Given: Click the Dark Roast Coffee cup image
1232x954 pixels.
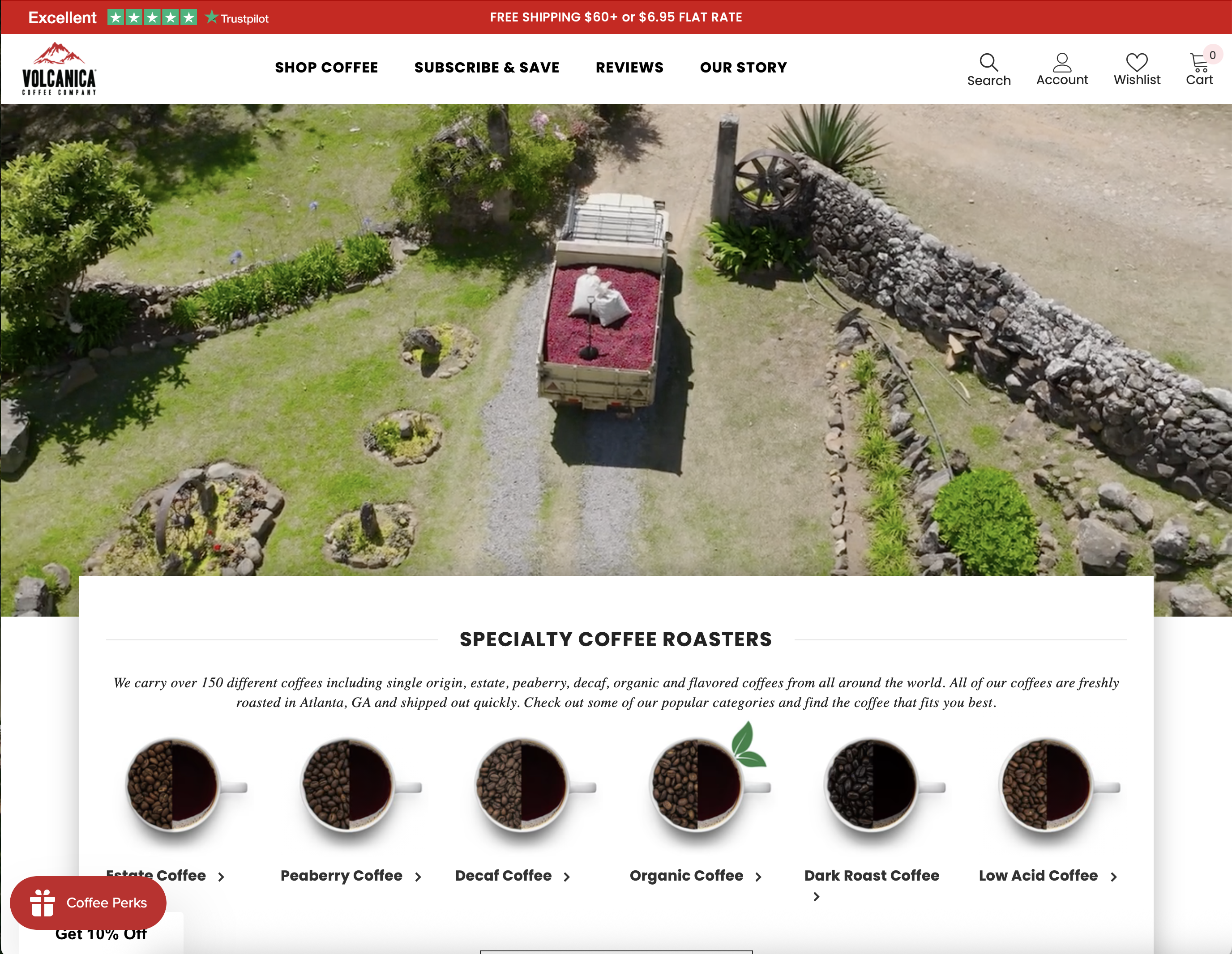Looking at the screenshot, I should point(872,785).
